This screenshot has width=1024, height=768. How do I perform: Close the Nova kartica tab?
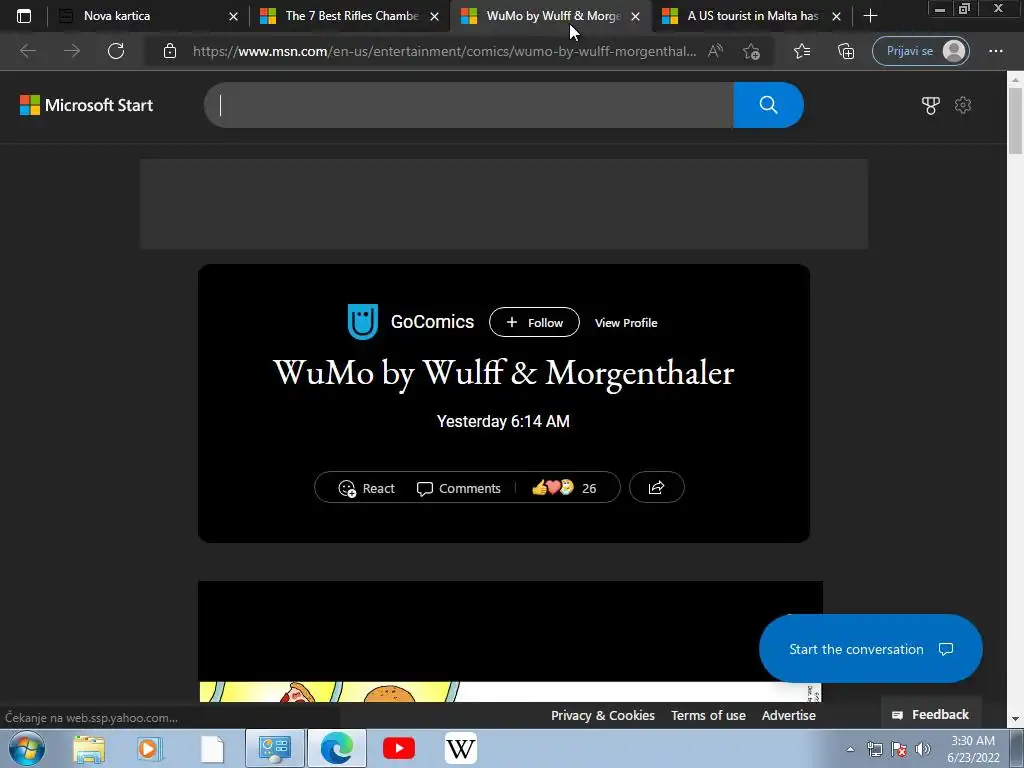233,16
